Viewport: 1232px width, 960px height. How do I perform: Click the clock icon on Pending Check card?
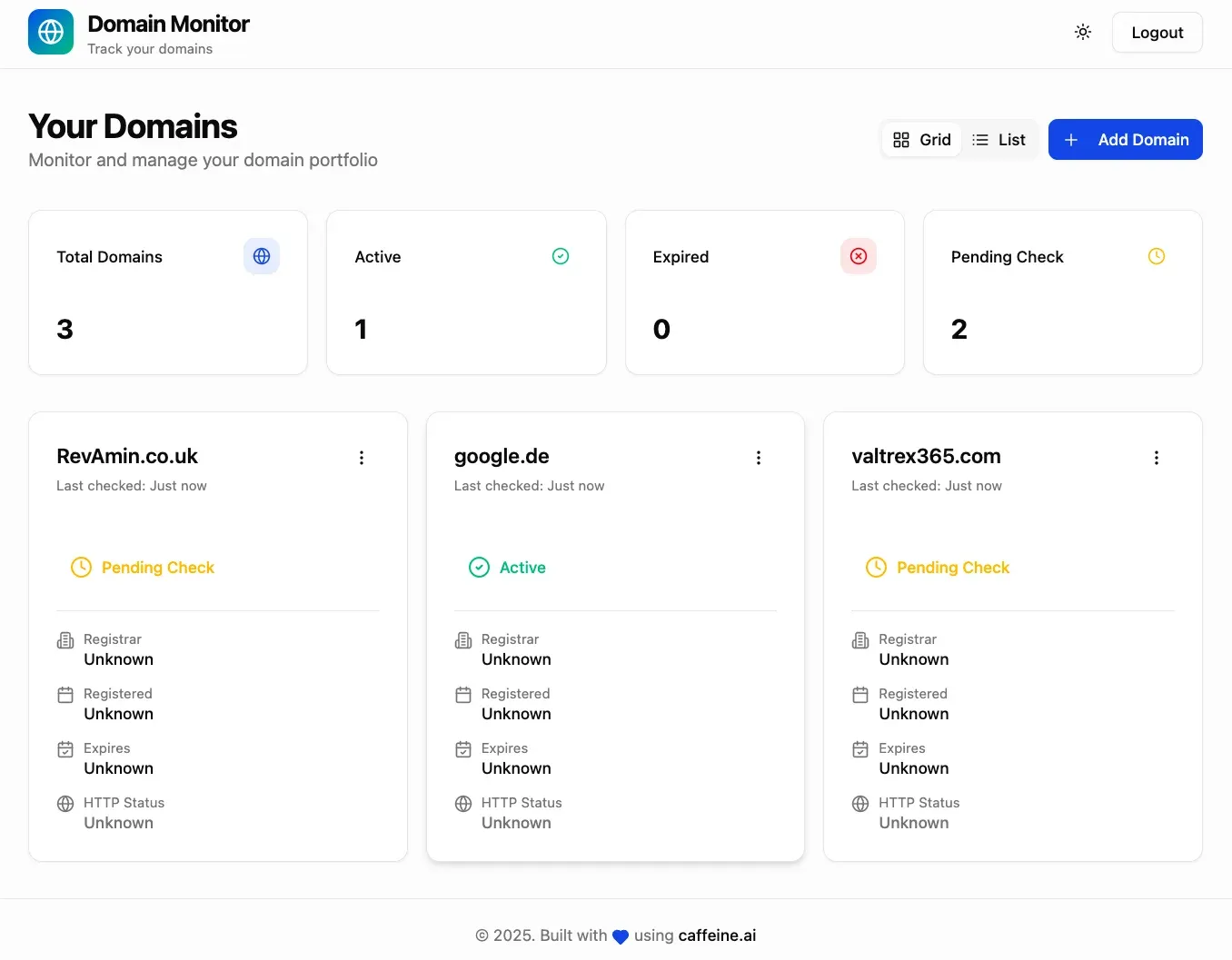(x=1157, y=256)
